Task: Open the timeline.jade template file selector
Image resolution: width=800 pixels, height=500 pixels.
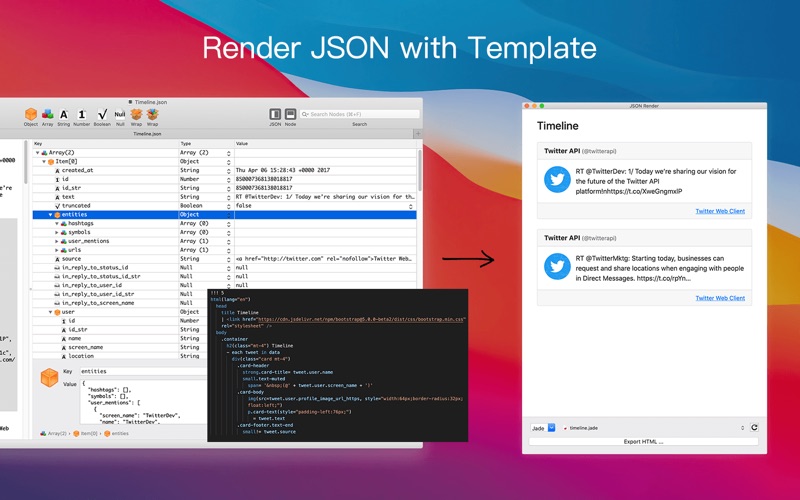Action: pyautogui.click(x=654, y=428)
